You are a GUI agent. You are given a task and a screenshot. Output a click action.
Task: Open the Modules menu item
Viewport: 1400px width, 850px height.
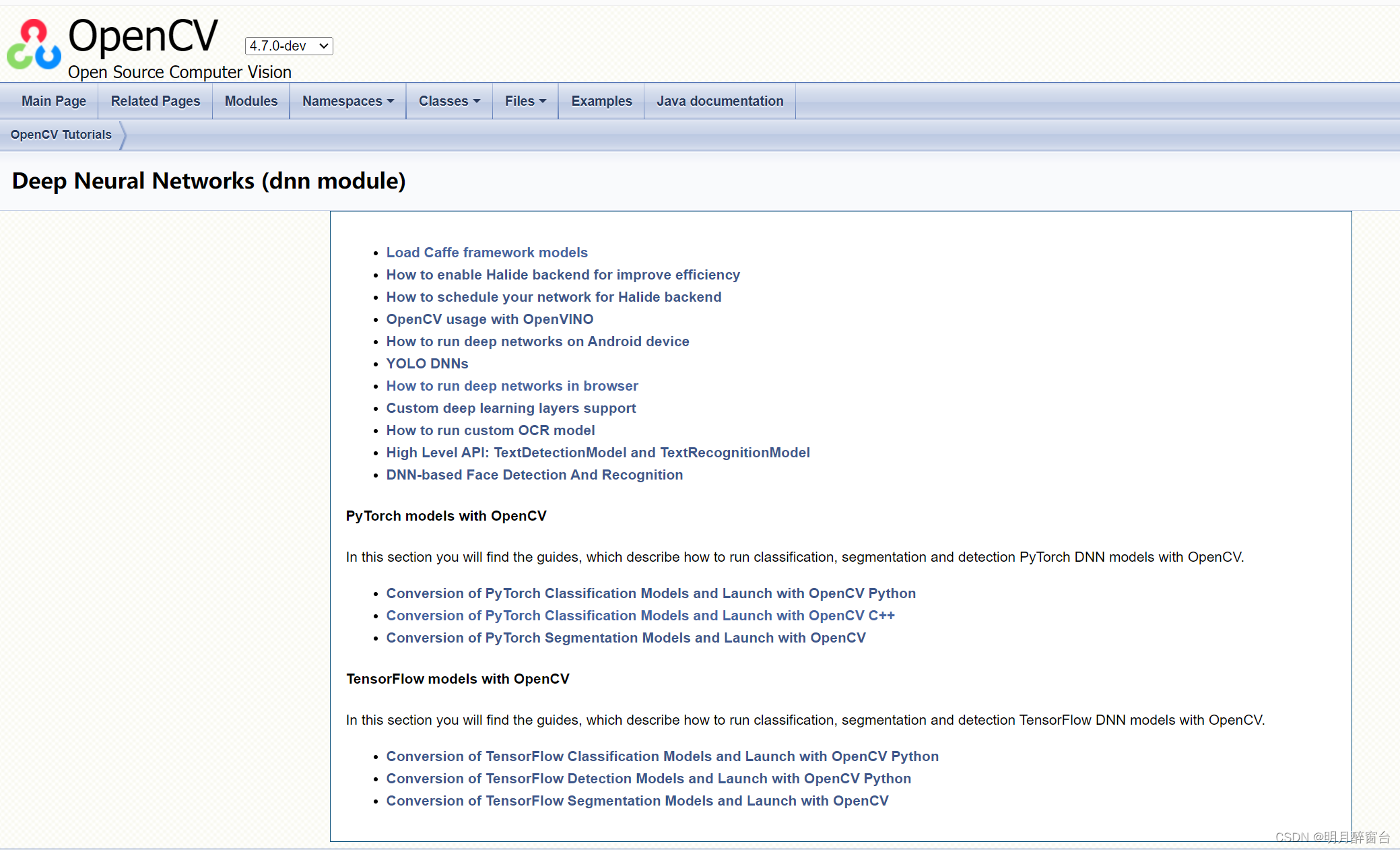tap(251, 101)
